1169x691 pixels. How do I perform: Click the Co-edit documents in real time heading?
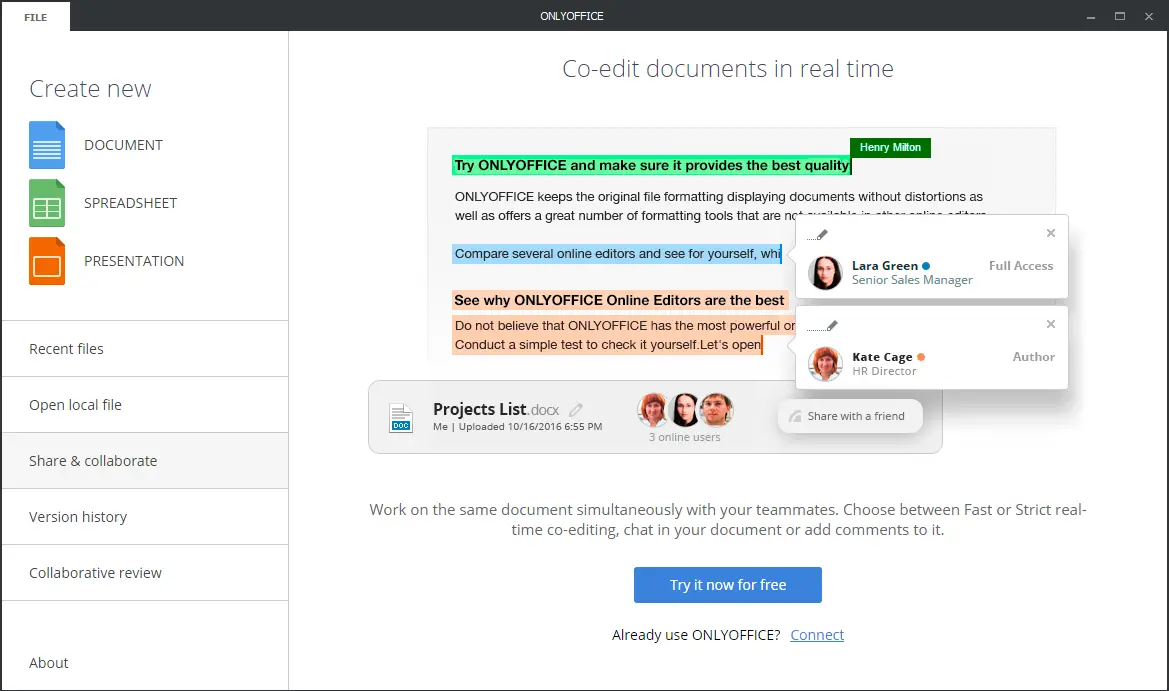click(x=728, y=69)
